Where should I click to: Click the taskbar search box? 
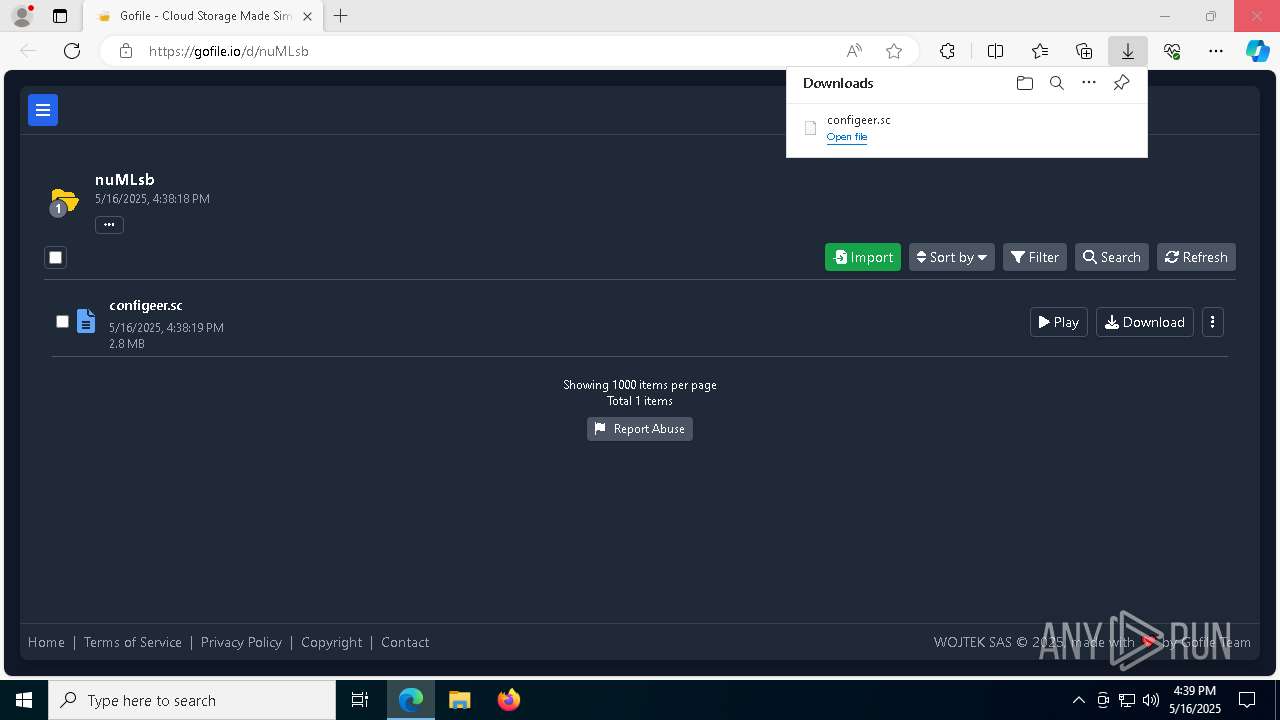click(x=192, y=700)
